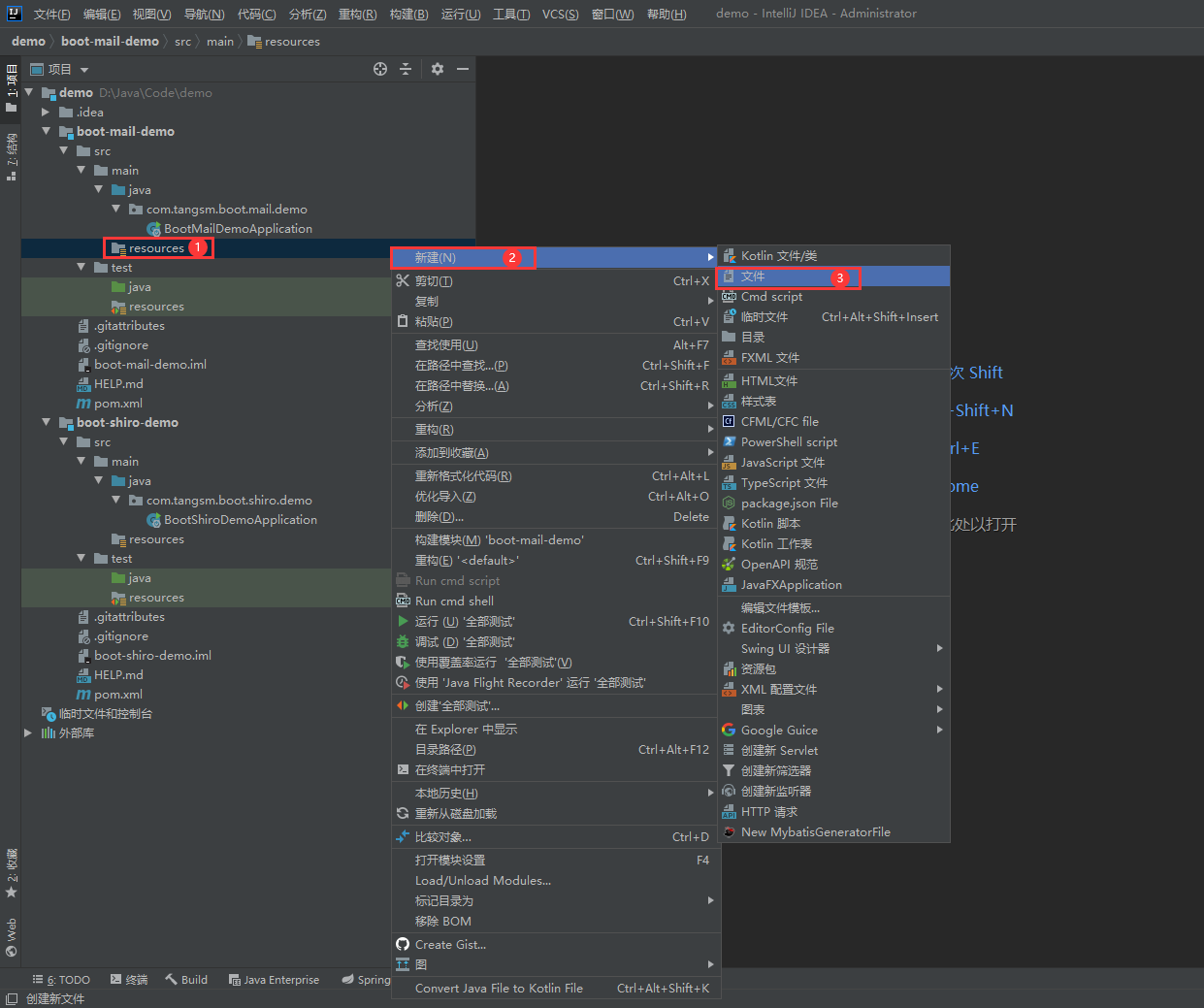Click the collapse all icon in project panel
The image size is (1204, 1008).
(x=406, y=69)
